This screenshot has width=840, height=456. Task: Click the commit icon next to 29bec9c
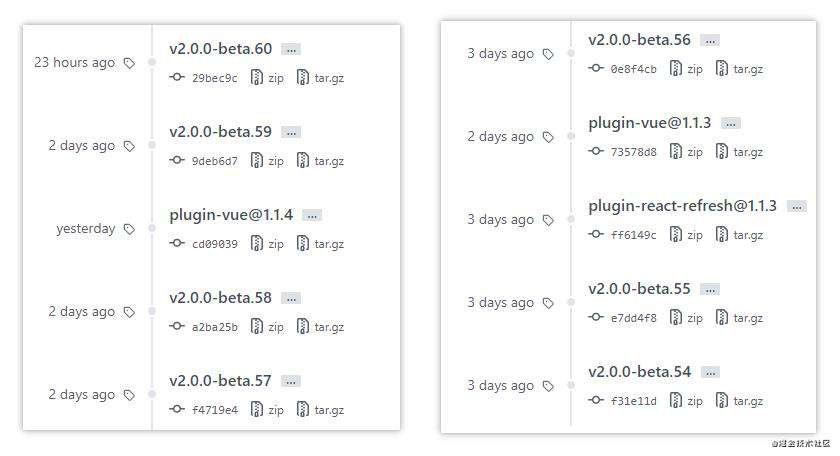point(177,77)
